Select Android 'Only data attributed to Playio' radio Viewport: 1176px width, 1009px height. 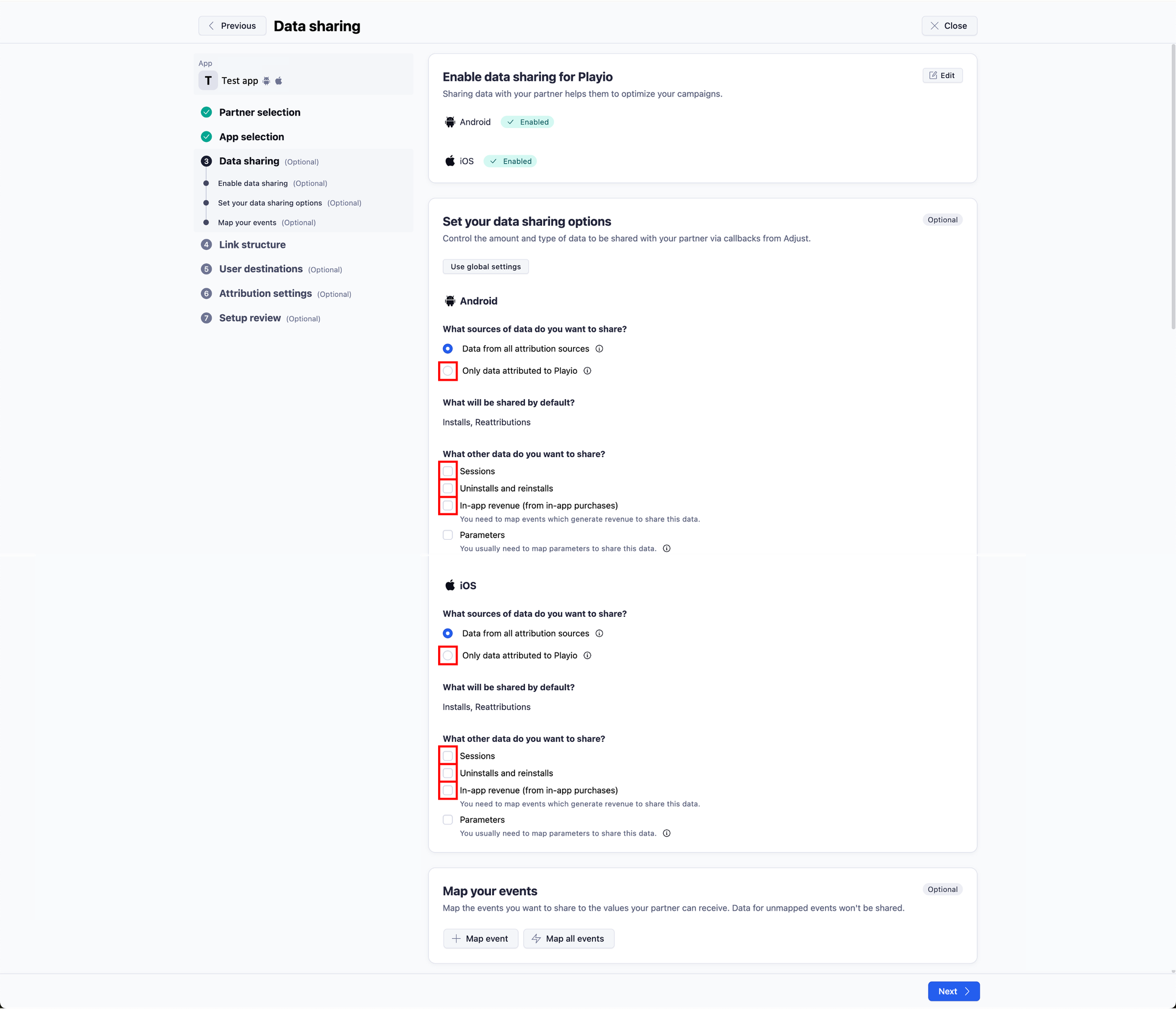click(x=448, y=371)
